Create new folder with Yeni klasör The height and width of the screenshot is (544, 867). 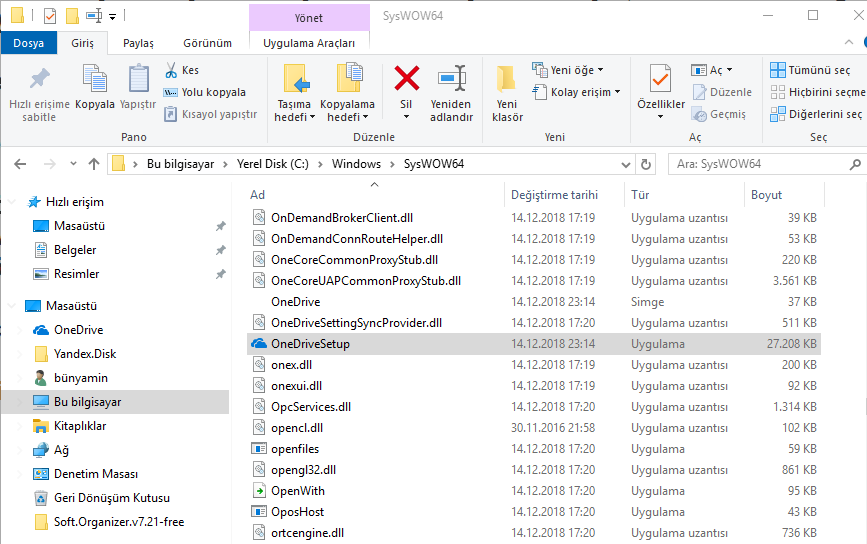click(507, 94)
